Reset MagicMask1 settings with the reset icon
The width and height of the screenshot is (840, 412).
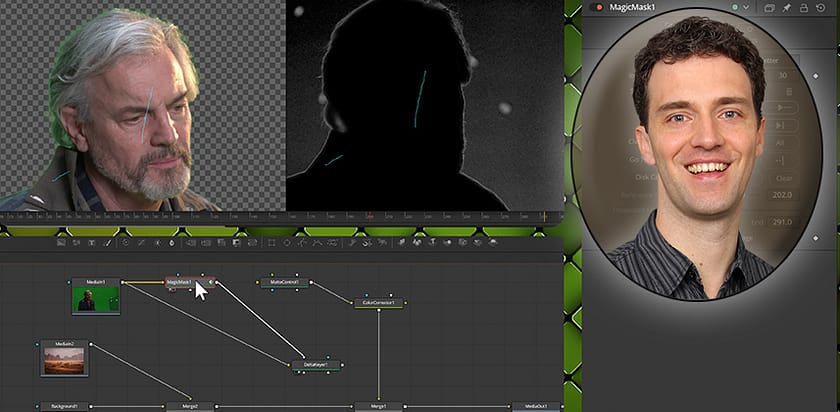click(x=821, y=8)
